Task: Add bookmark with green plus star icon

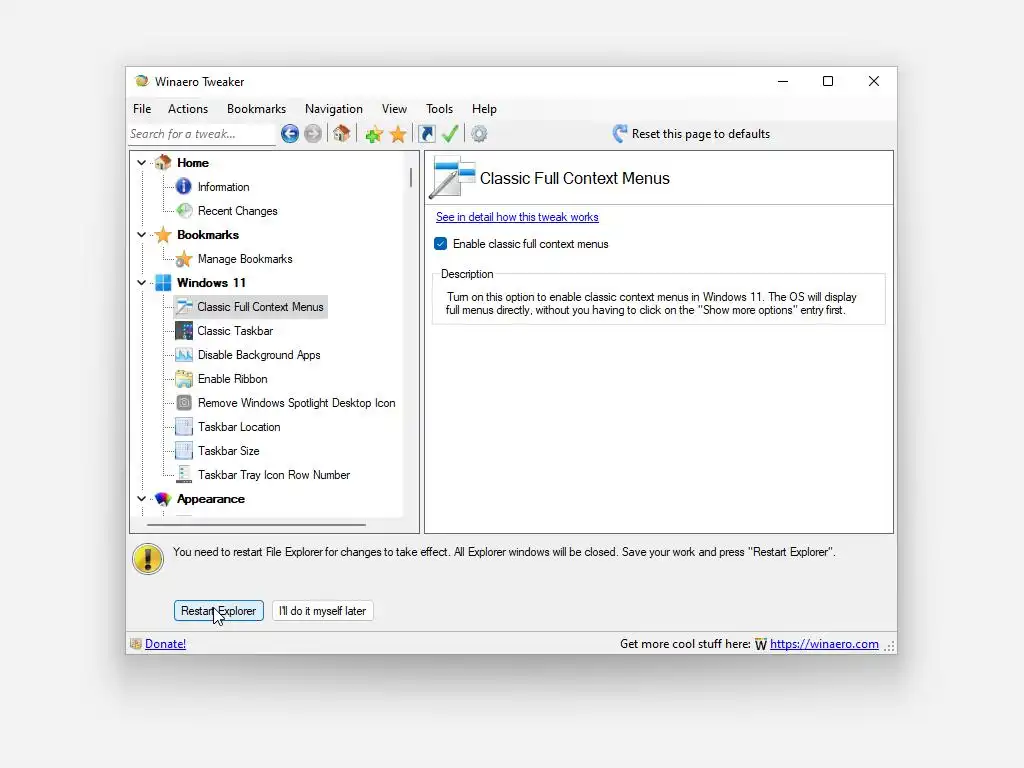Action: 374,135
